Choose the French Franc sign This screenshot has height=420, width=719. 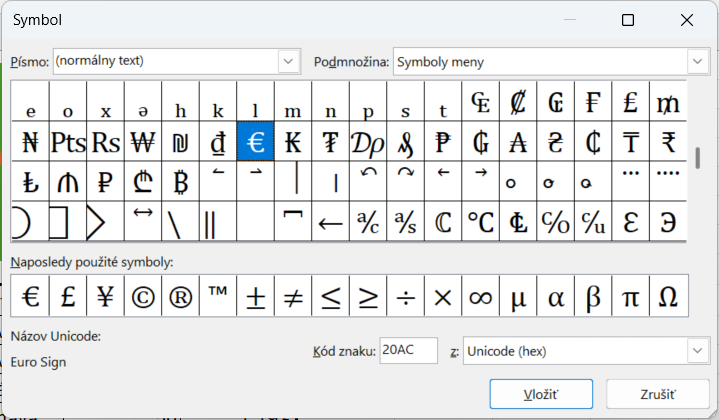coord(593,101)
